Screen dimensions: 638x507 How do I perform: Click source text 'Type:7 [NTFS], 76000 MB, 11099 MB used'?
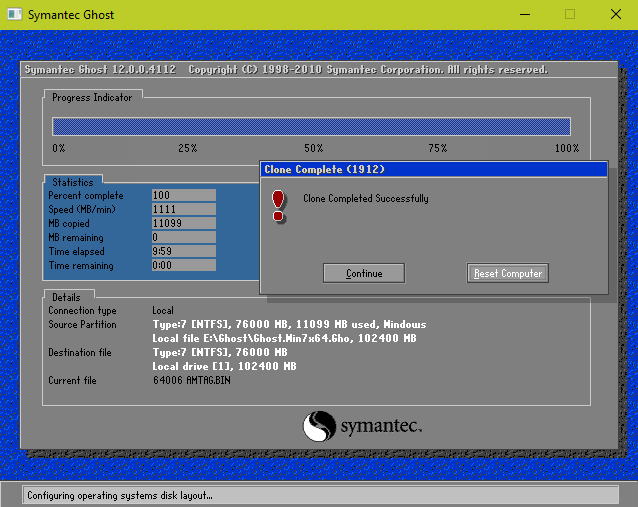point(264,324)
